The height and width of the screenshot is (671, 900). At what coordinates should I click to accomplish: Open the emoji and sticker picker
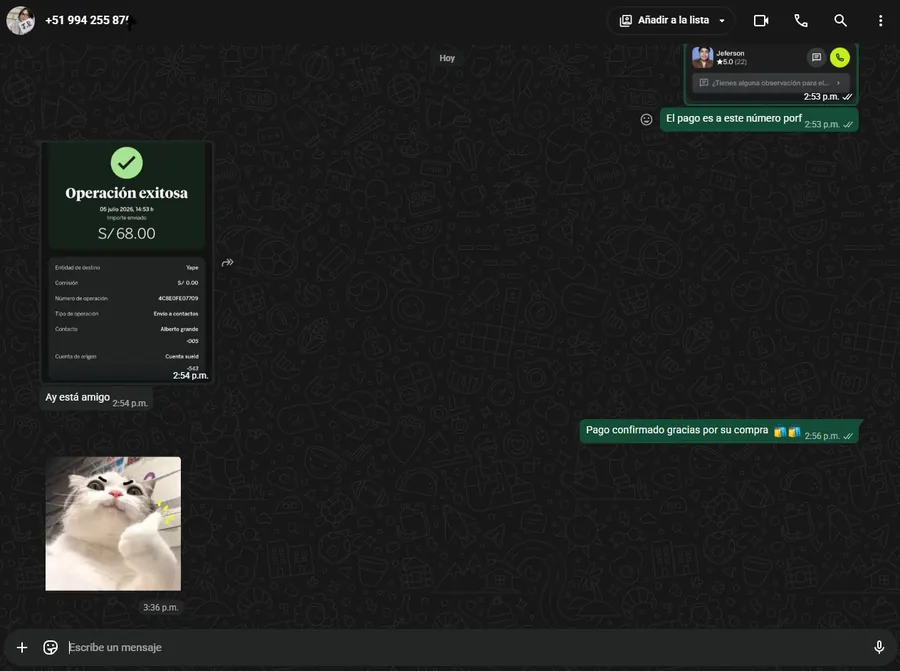point(51,647)
